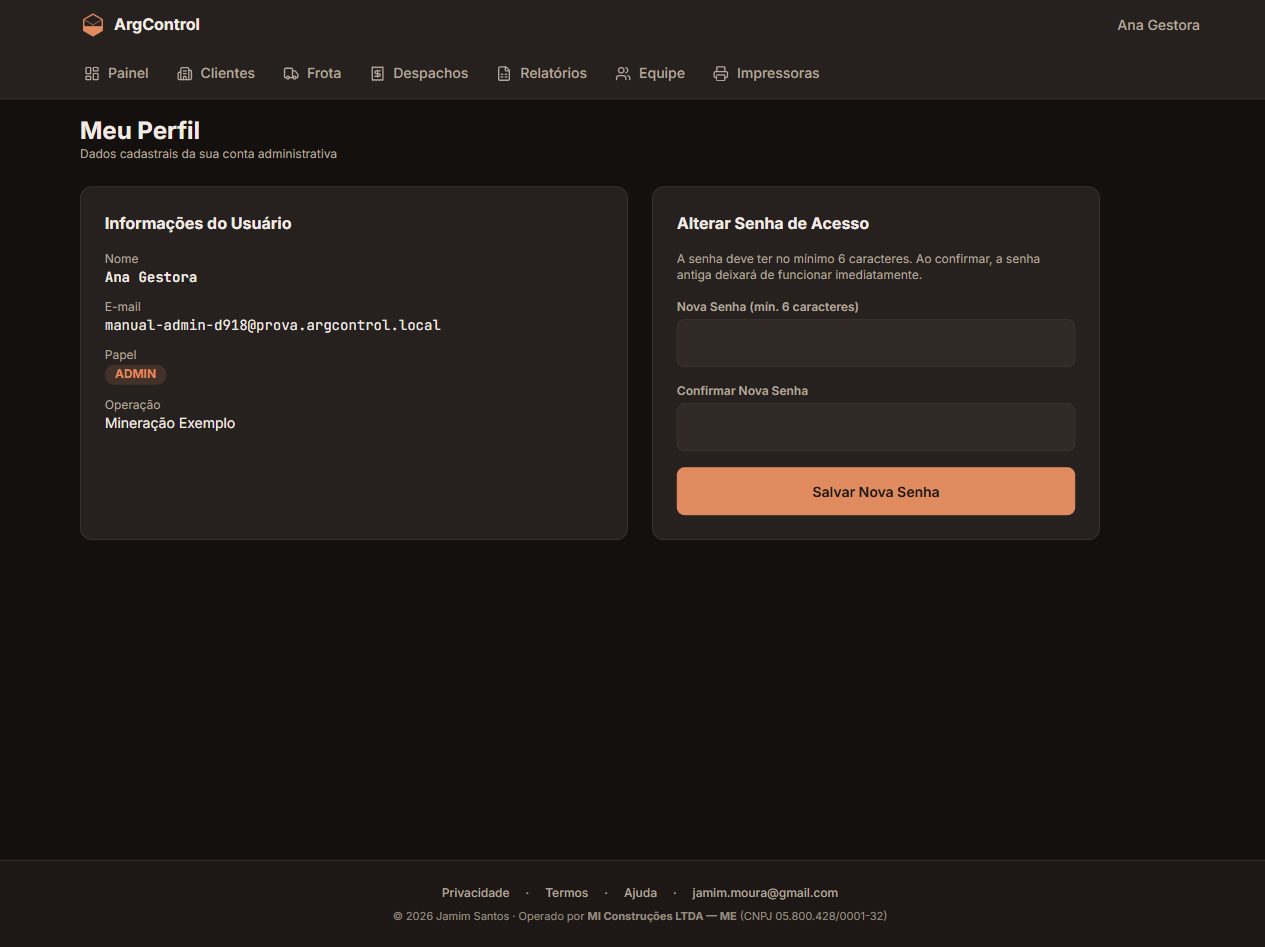Click the name value Ana Gestora in profile card
Viewport: 1265px width, 947px height.
pos(151,277)
